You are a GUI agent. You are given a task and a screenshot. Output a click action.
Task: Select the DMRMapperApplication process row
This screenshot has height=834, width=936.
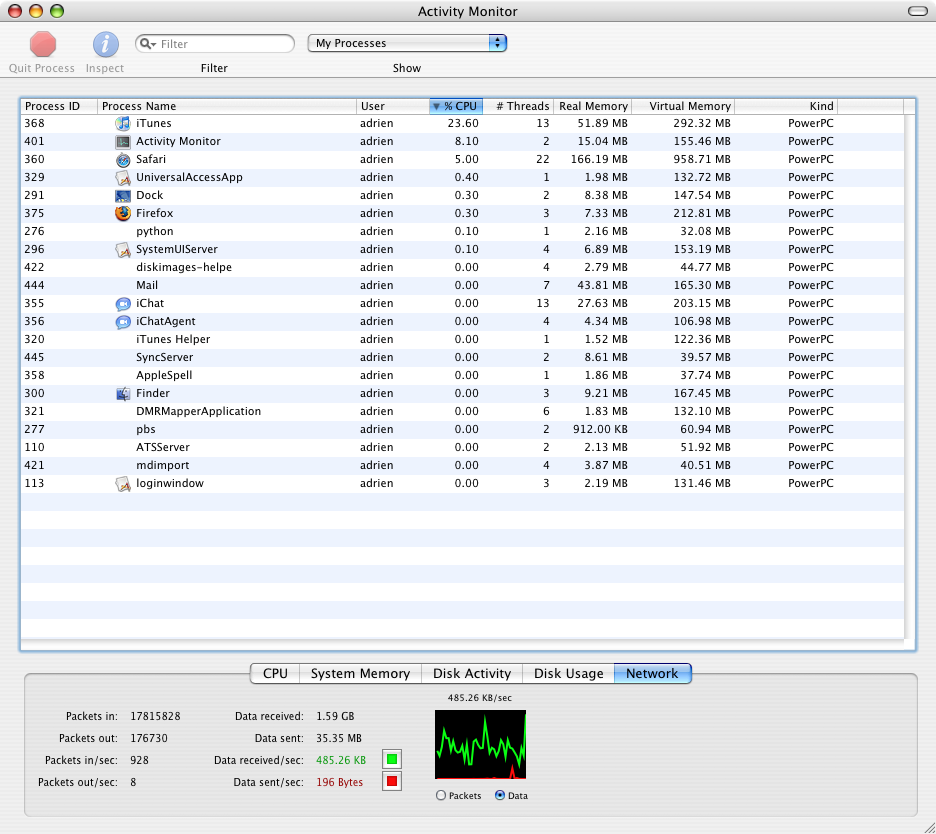463,411
